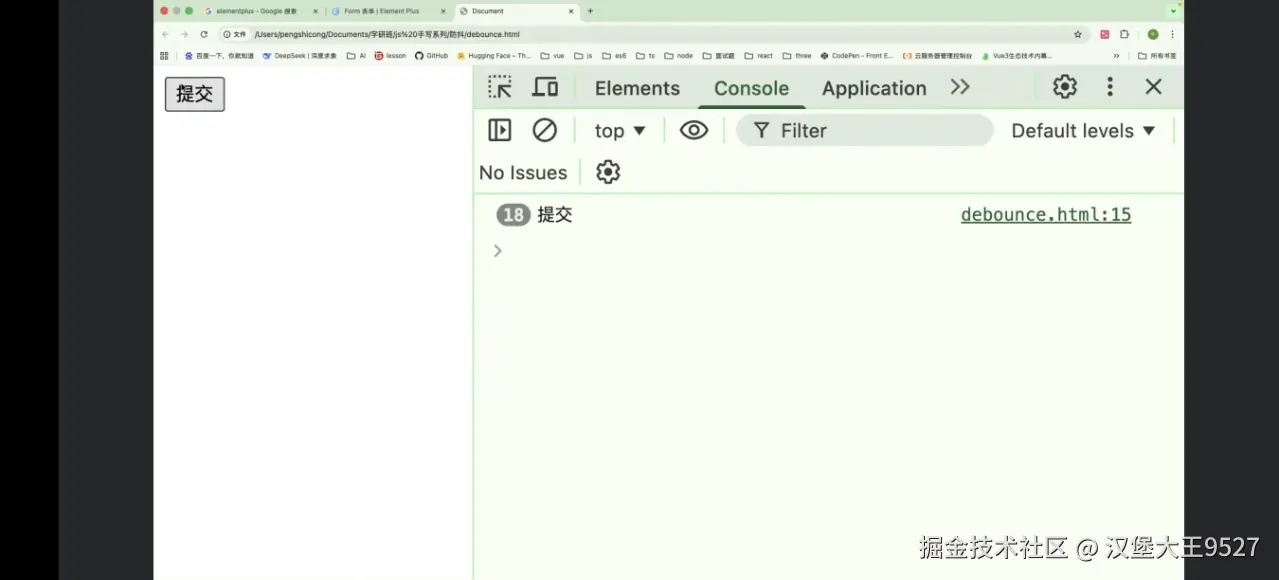The image size is (1279, 580).
Task: Open the customize DevTools three-dot menu
Action: (1109, 87)
